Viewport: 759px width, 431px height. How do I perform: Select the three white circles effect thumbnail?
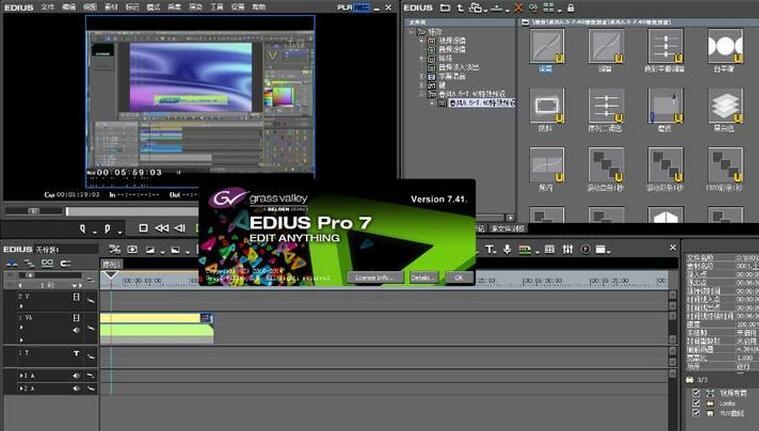(725, 46)
